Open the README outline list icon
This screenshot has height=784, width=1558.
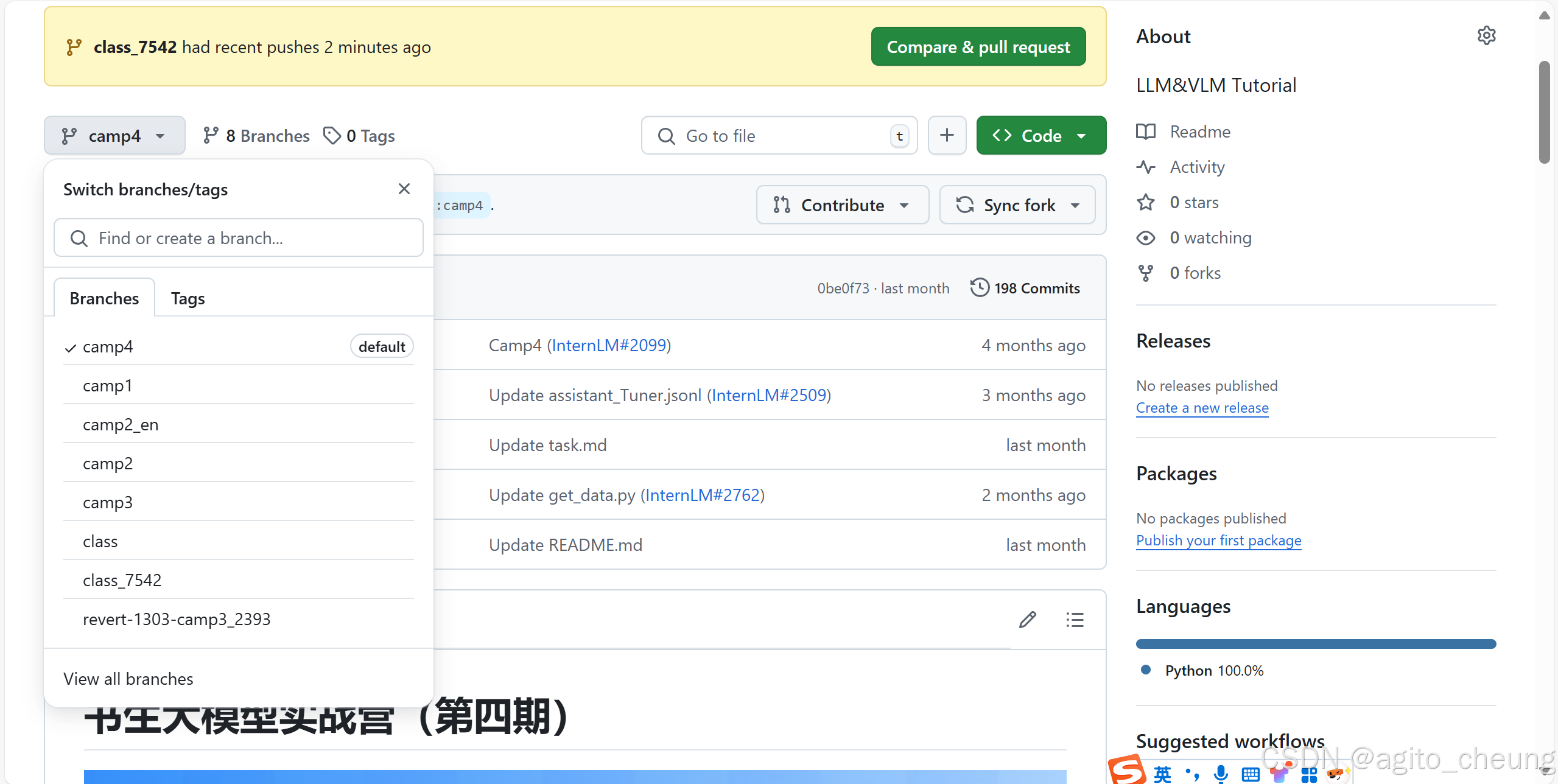(x=1075, y=619)
